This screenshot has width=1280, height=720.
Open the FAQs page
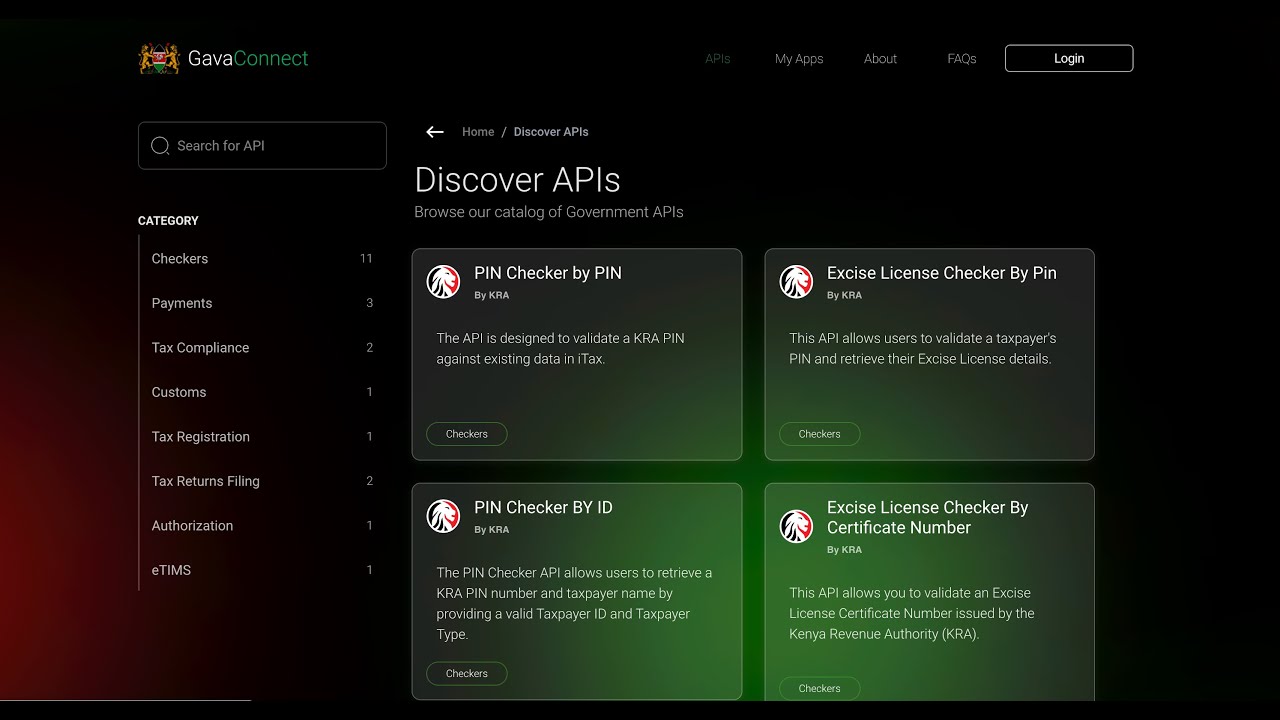point(962,59)
